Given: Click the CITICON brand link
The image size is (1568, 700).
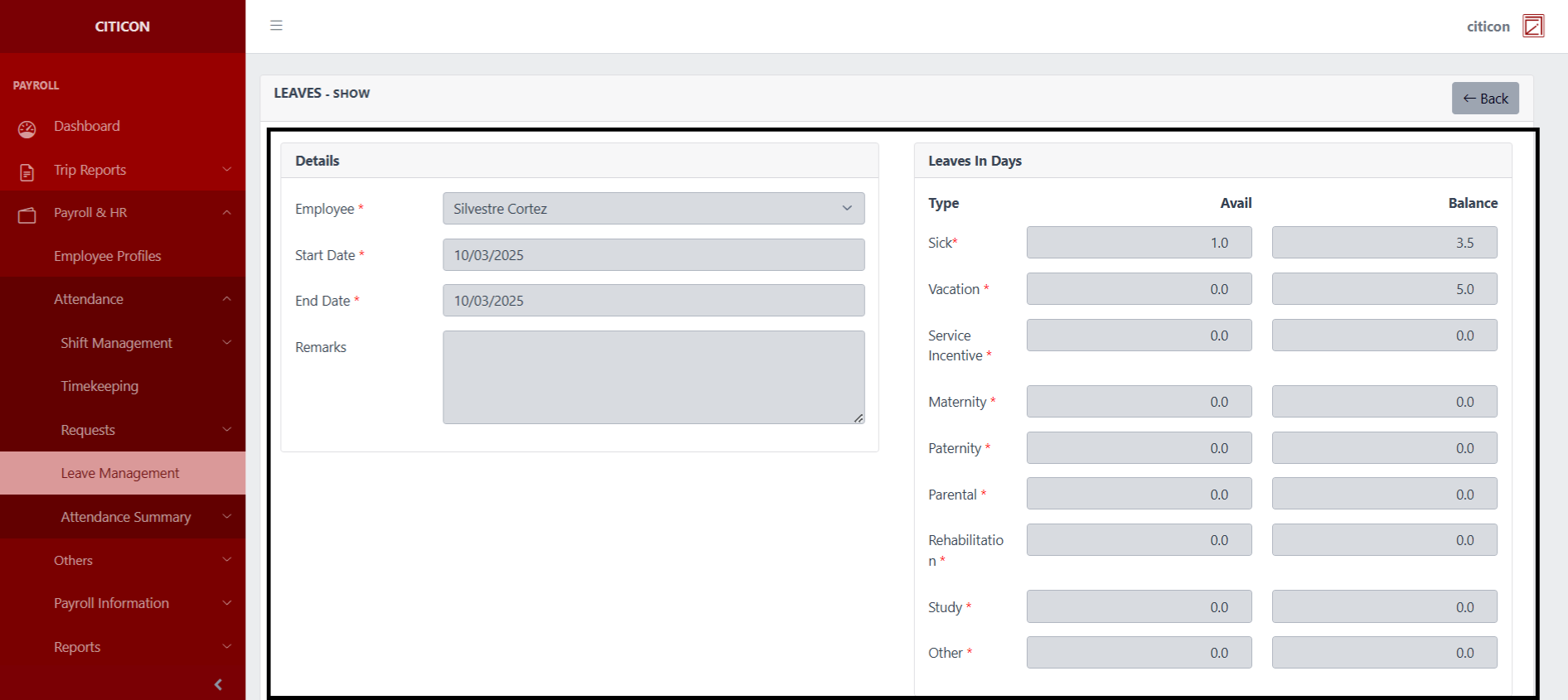Looking at the screenshot, I should (123, 27).
